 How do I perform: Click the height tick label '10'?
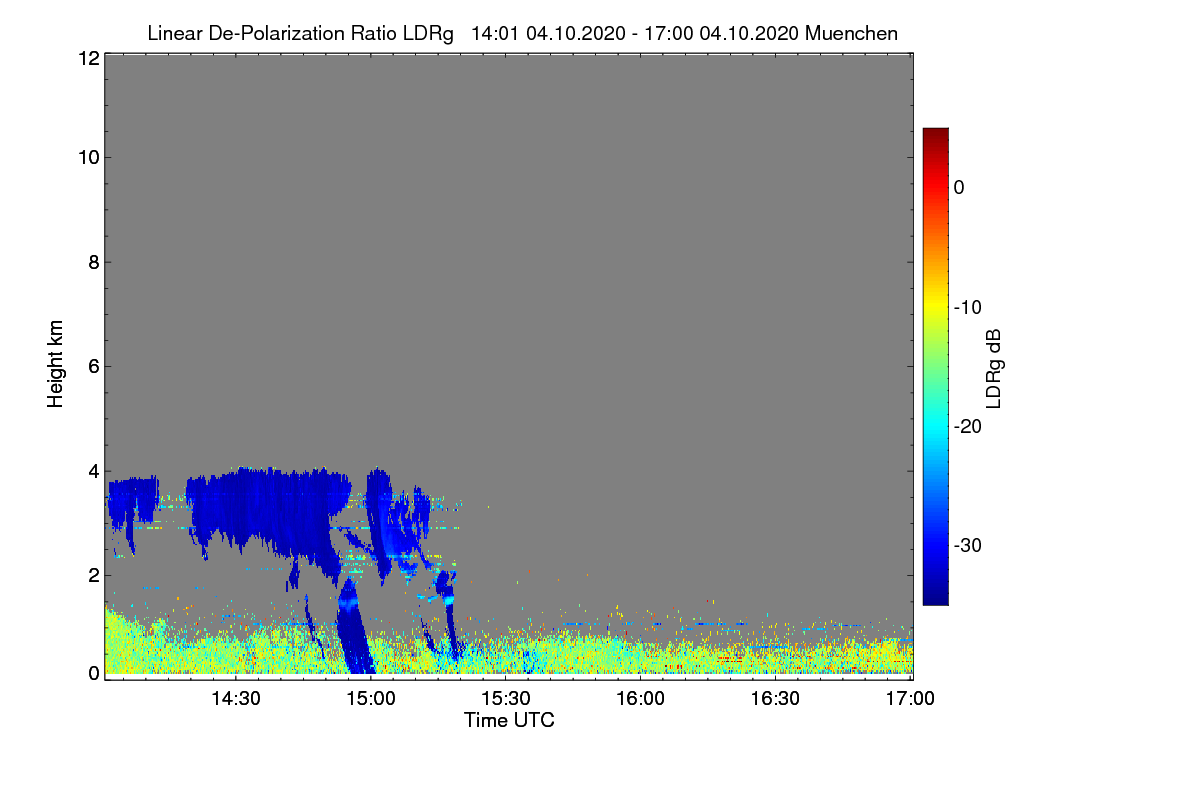coord(87,157)
